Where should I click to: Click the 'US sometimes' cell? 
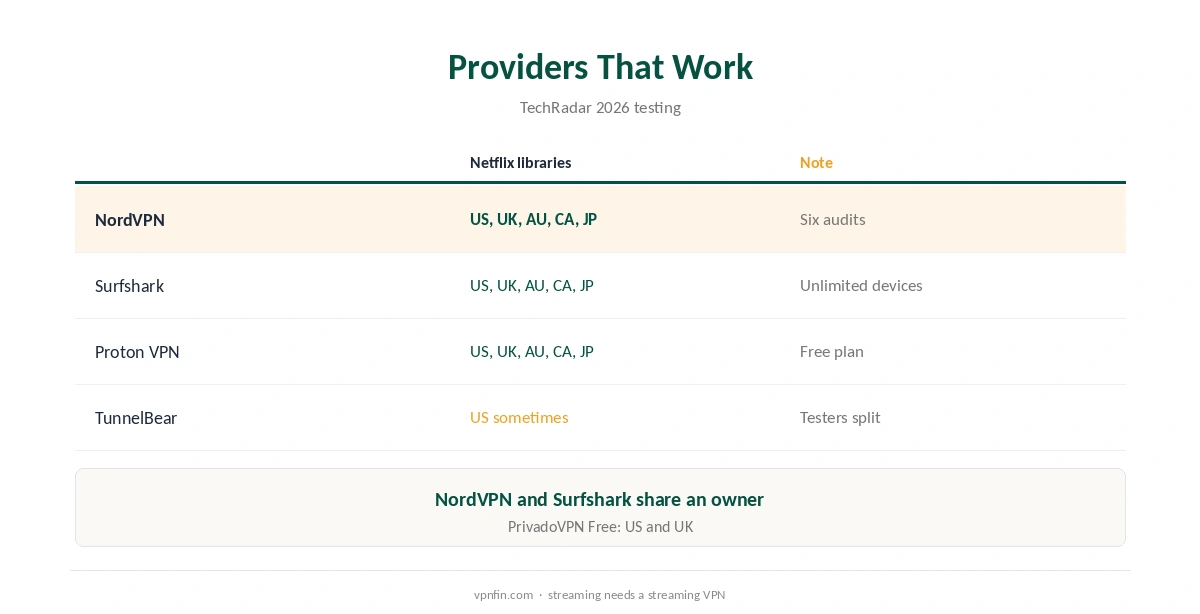[x=519, y=417]
